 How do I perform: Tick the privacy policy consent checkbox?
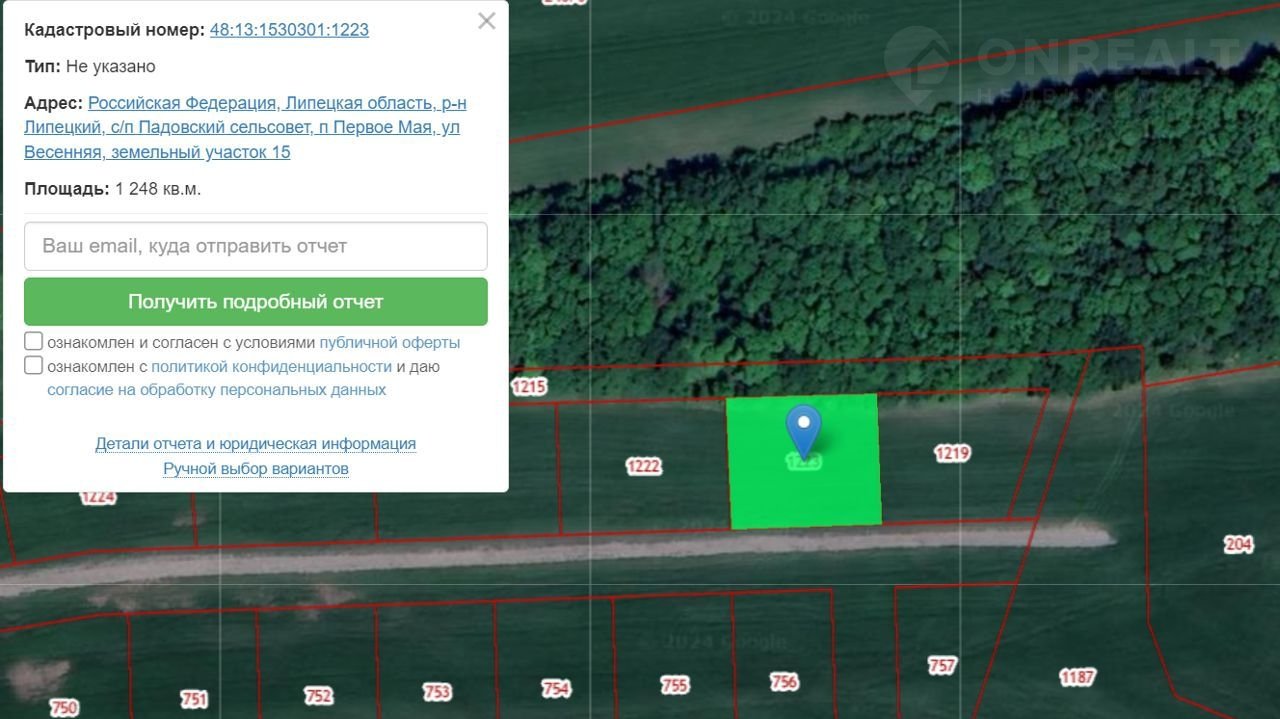point(34,365)
